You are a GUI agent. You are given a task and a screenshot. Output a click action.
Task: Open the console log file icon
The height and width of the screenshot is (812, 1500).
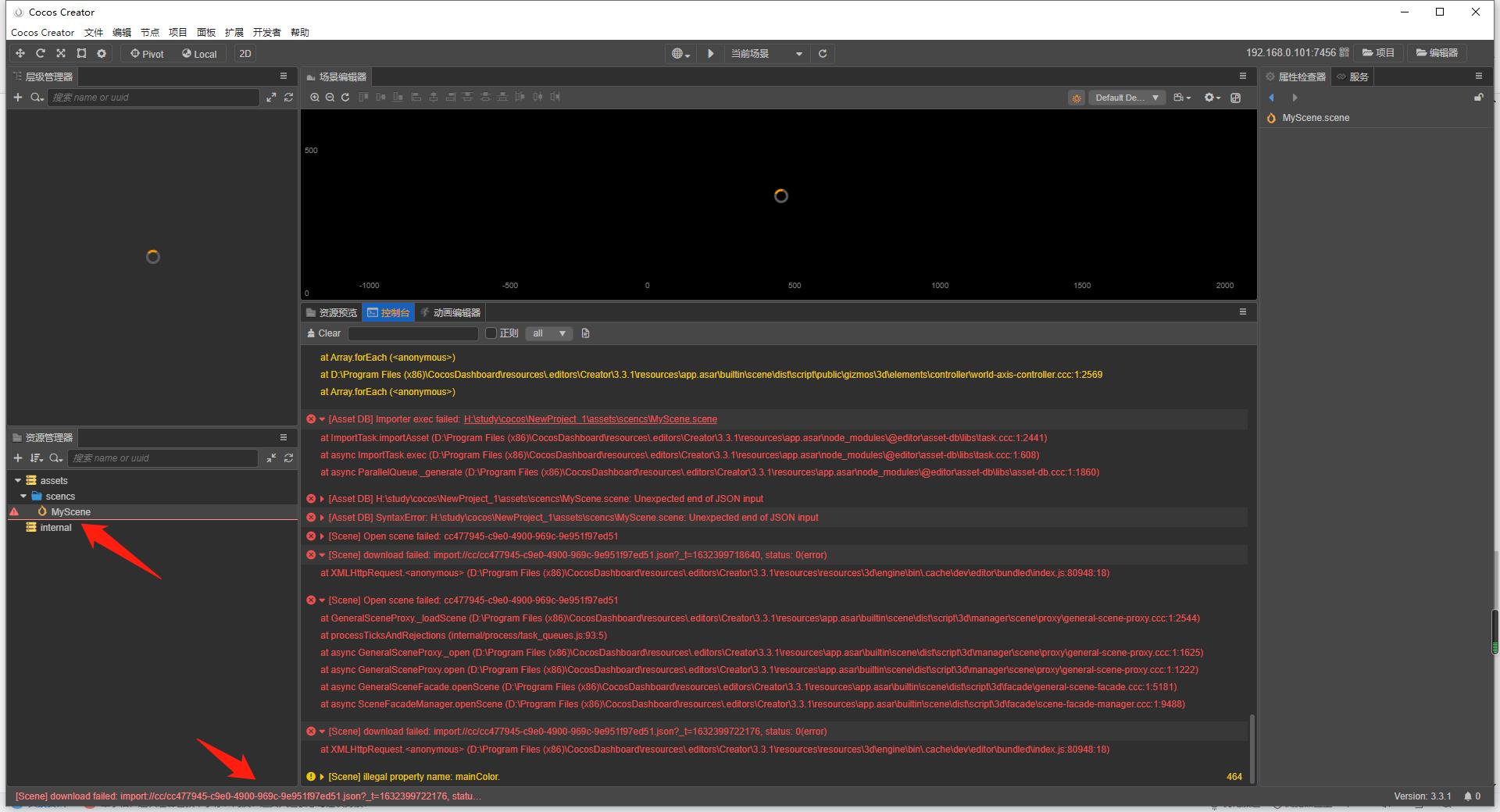coord(586,333)
